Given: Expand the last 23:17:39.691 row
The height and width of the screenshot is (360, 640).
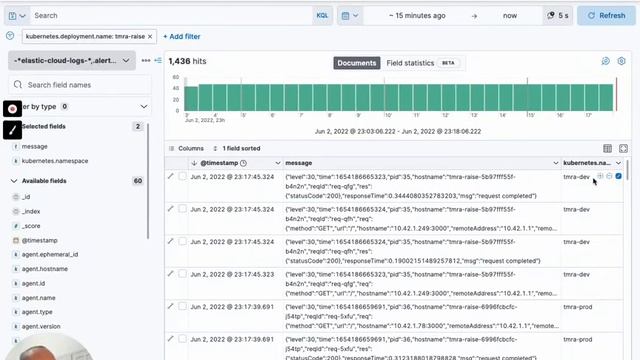Looking at the screenshot, I should click(x=171, y=339).
